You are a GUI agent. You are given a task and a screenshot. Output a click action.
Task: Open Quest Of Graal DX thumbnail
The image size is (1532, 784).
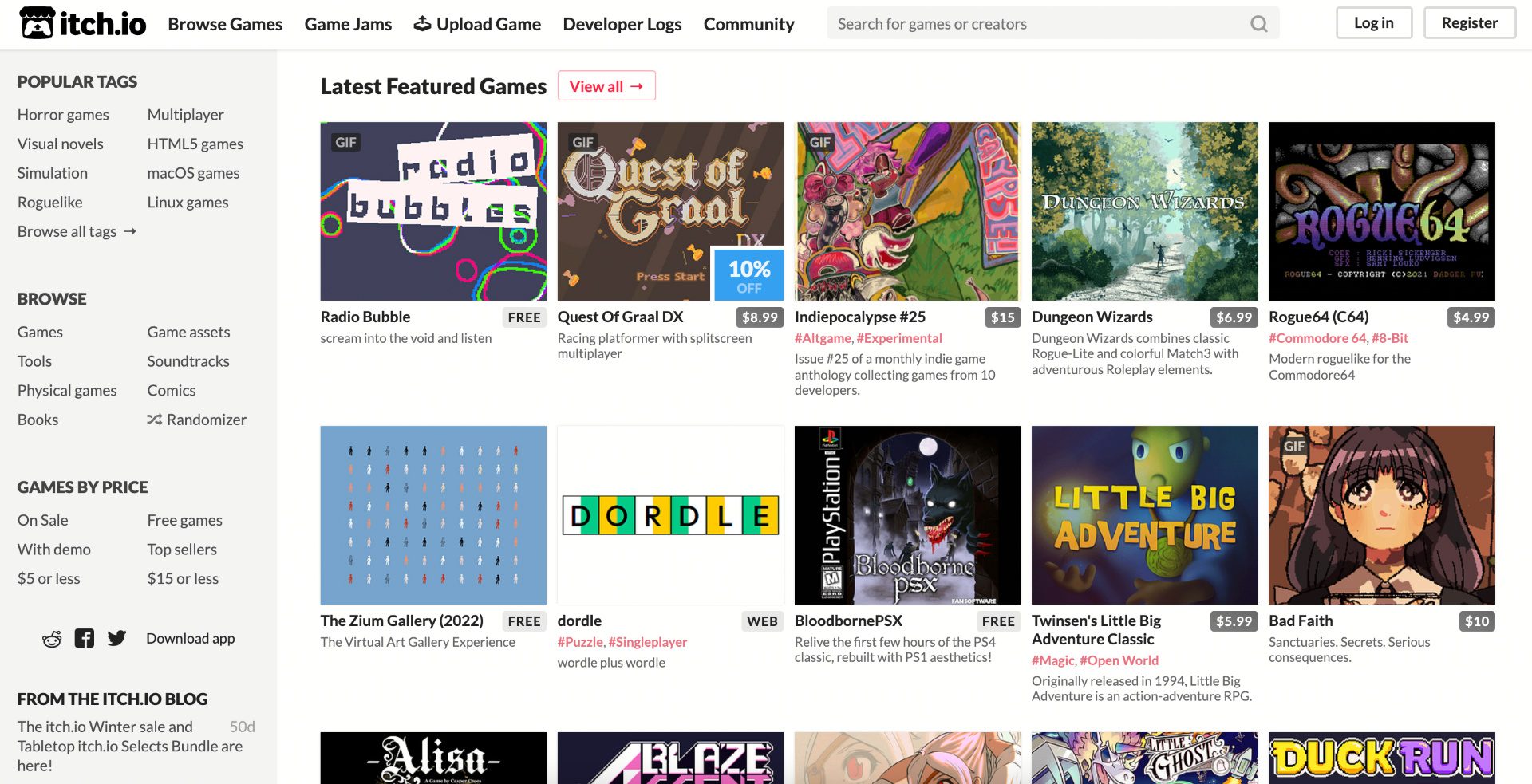pos(670,211)
